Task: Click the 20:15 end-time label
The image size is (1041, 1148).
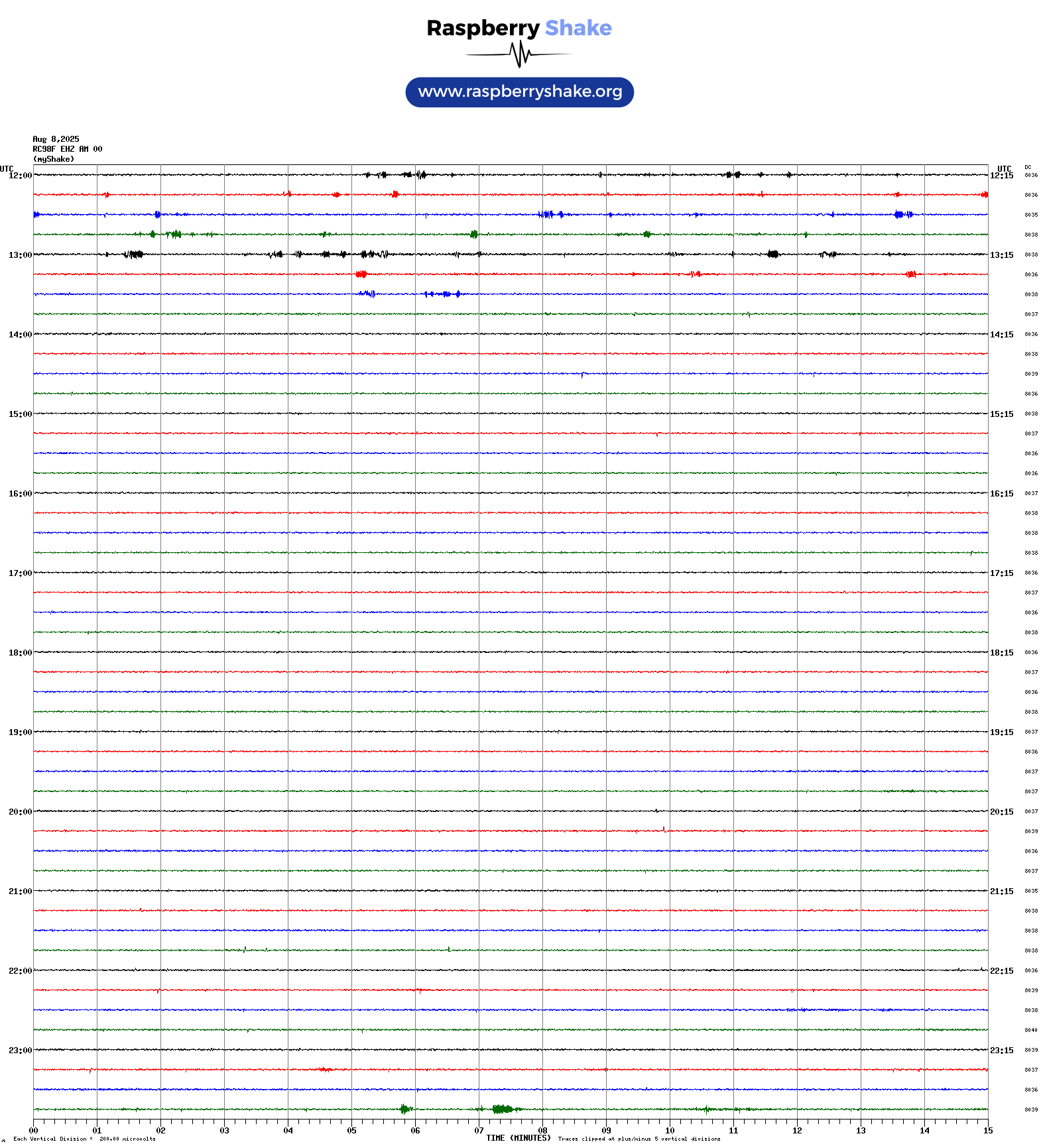Action: click(x=1001, y=812)
